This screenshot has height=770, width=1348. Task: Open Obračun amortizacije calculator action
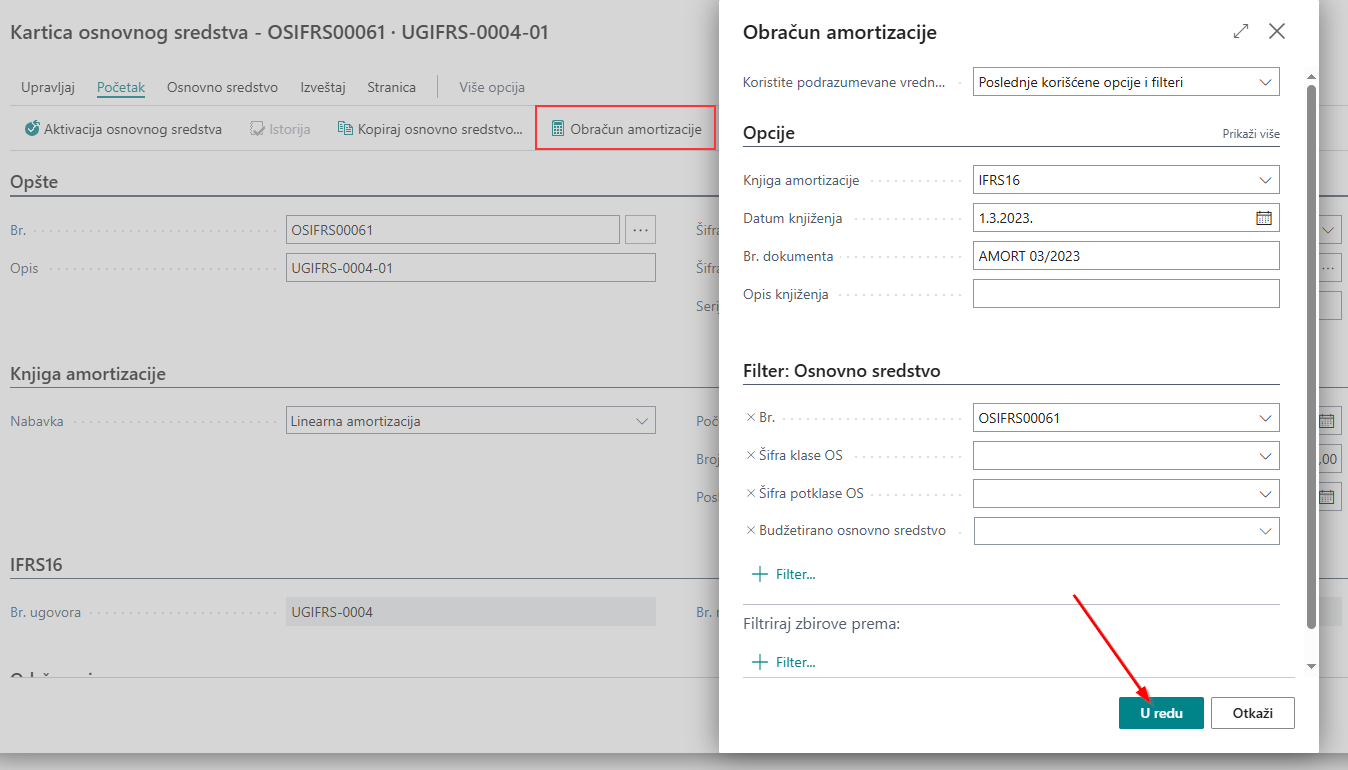tap(625, 129)
